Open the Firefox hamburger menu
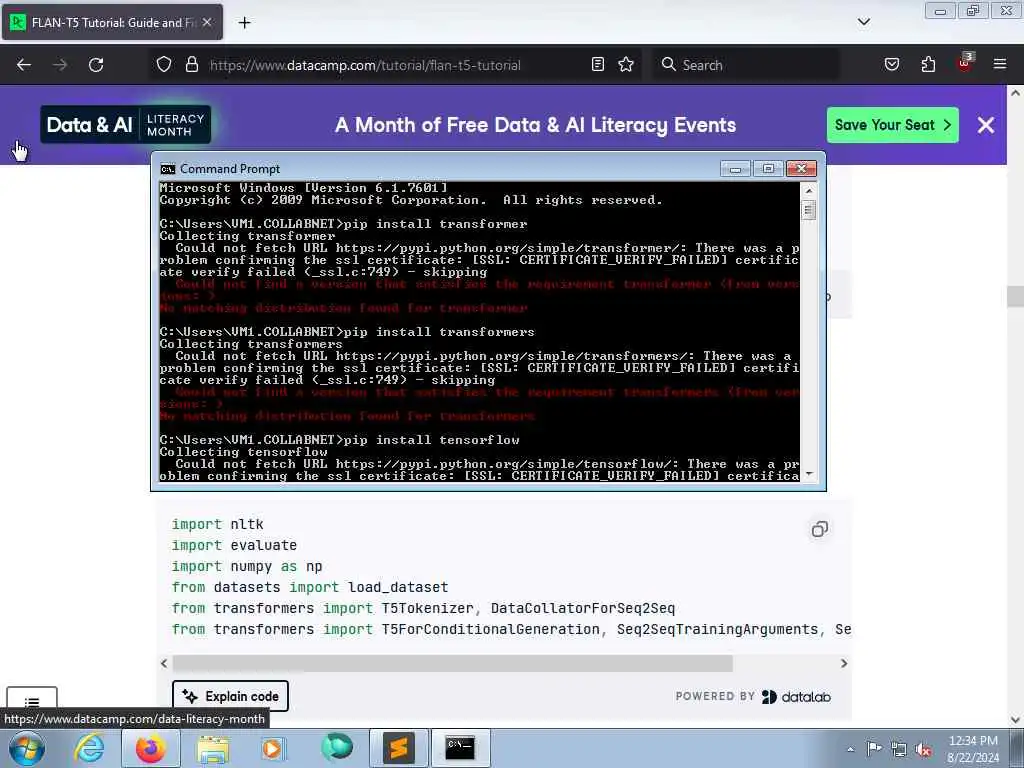This screenshot has height=768, width=1024. point(1000,65)
